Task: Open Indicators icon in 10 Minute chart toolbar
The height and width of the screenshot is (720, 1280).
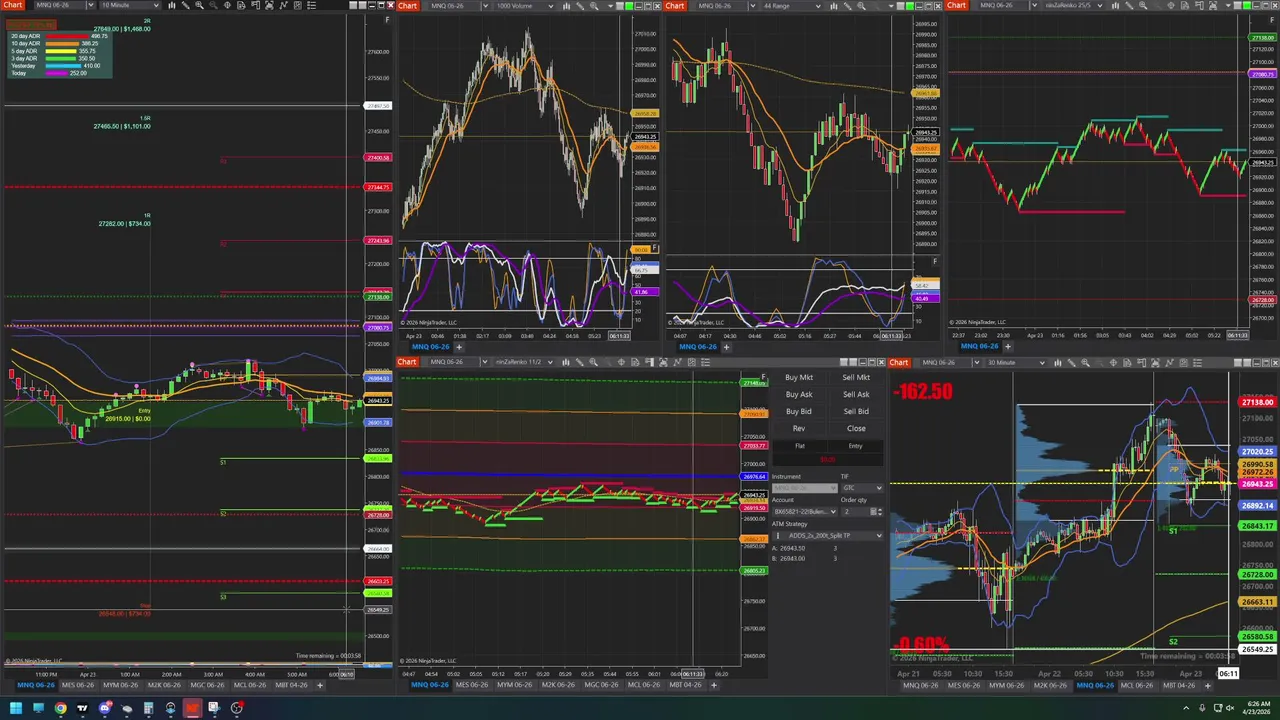Action: 283,6
